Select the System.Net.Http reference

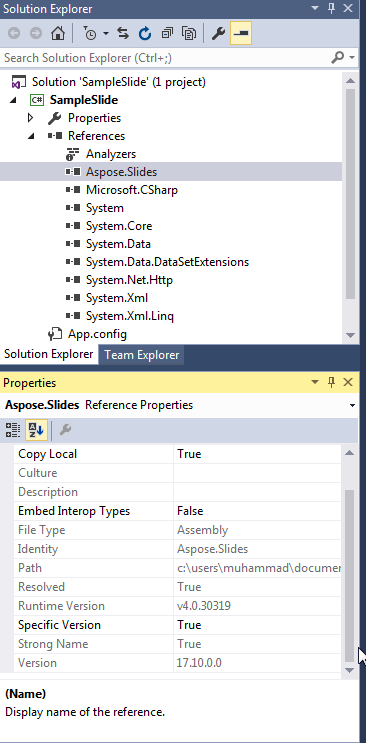[x=129, y=280]
